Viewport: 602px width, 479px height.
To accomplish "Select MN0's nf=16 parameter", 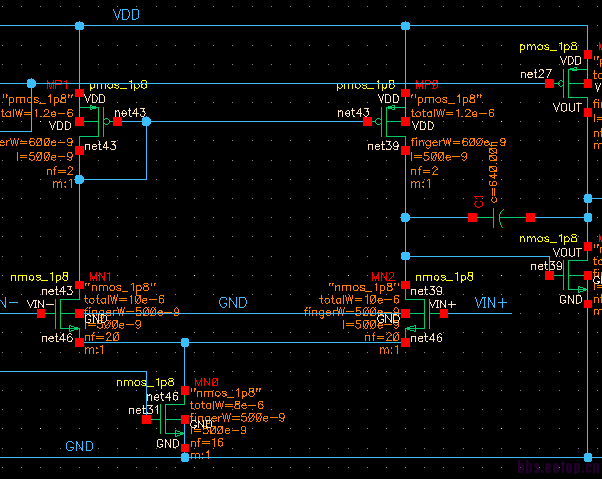I will coord(207,443).
